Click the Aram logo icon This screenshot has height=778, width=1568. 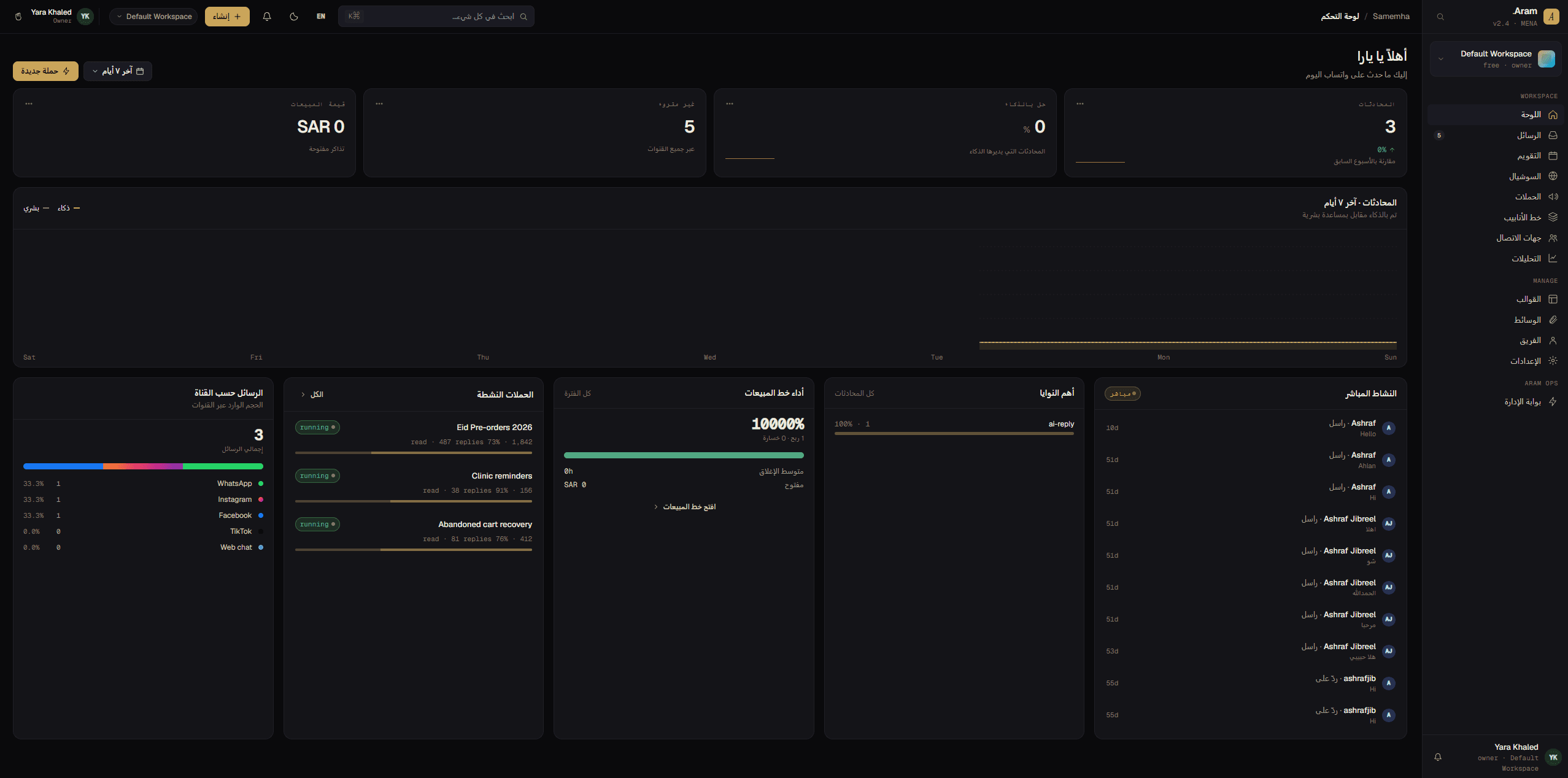tap(1551, 17)
